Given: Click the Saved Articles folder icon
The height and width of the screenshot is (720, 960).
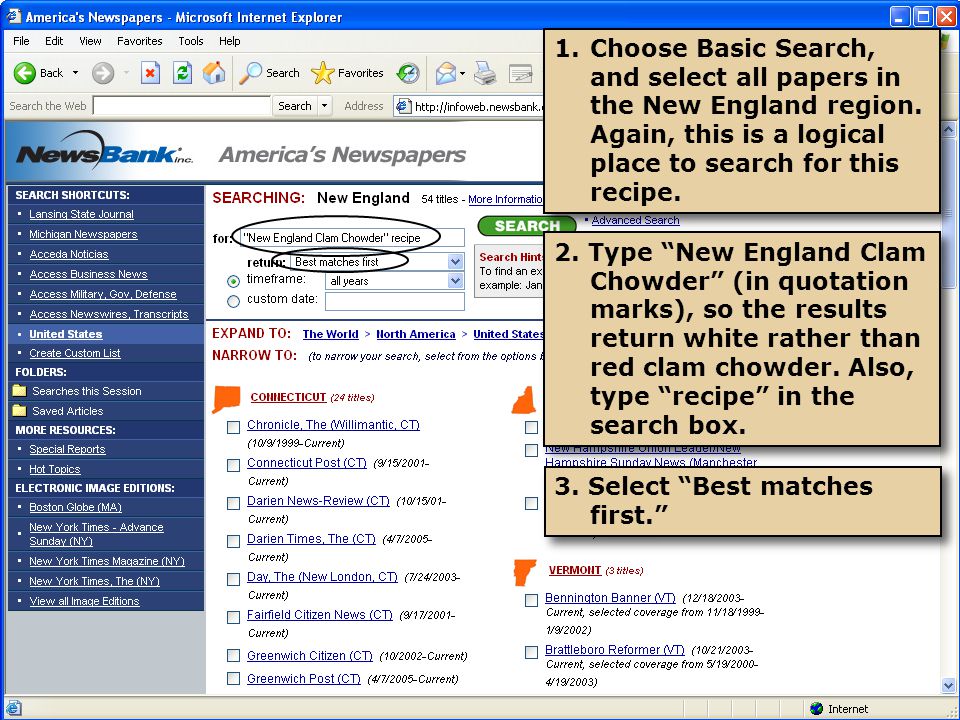Looking at the screenshot, I should click(20, 411).
